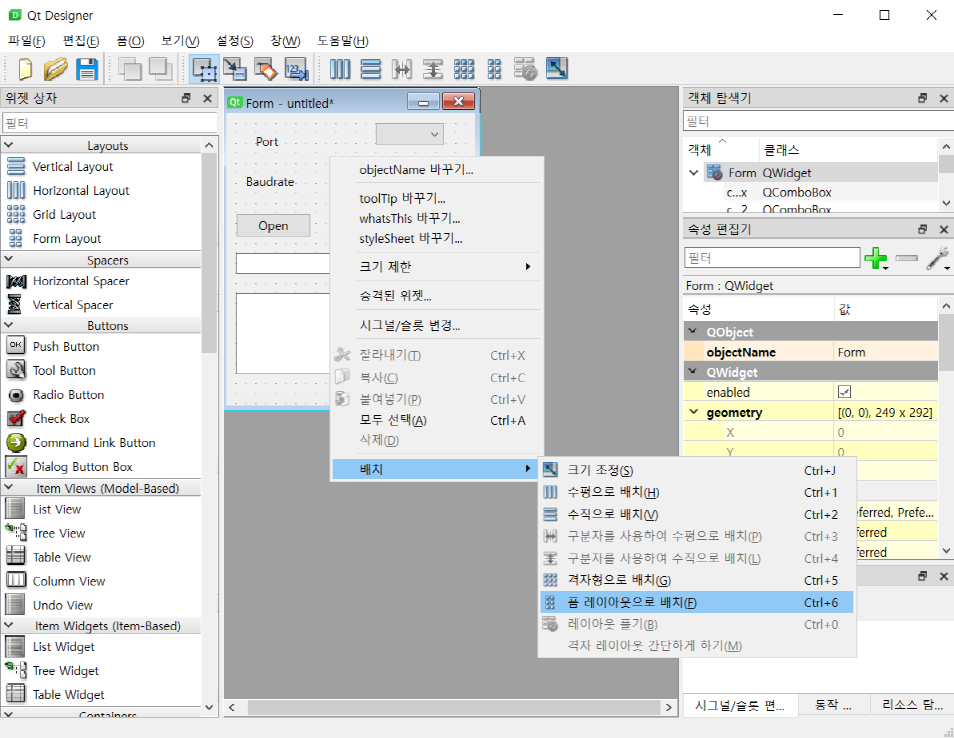The height and width of the screenshot is (738, 954).
Task: Click Lay Out in a Grid toolbar icon
Action: (464, 69)
